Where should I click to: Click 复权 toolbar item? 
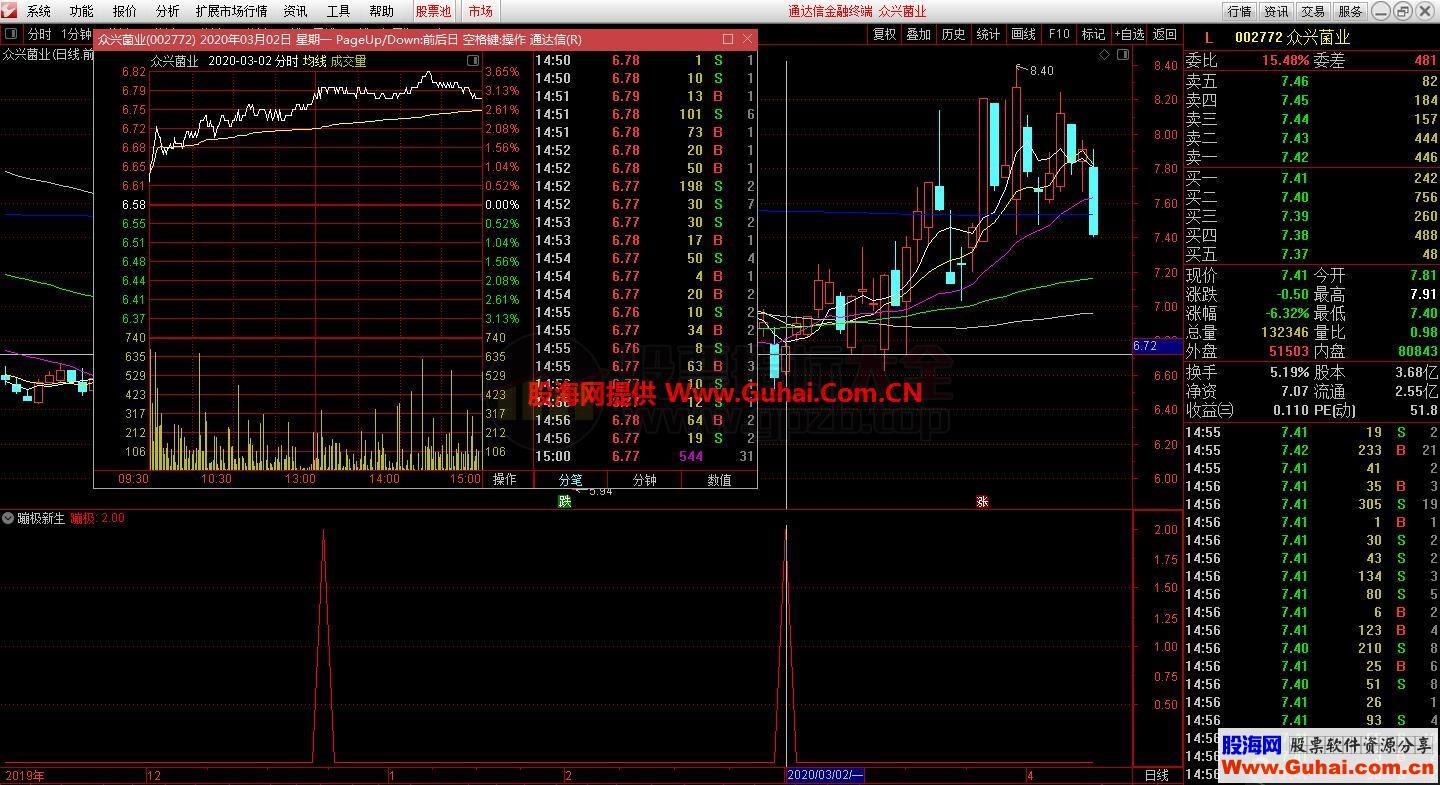pyautogui.click(x=884, y=34)
